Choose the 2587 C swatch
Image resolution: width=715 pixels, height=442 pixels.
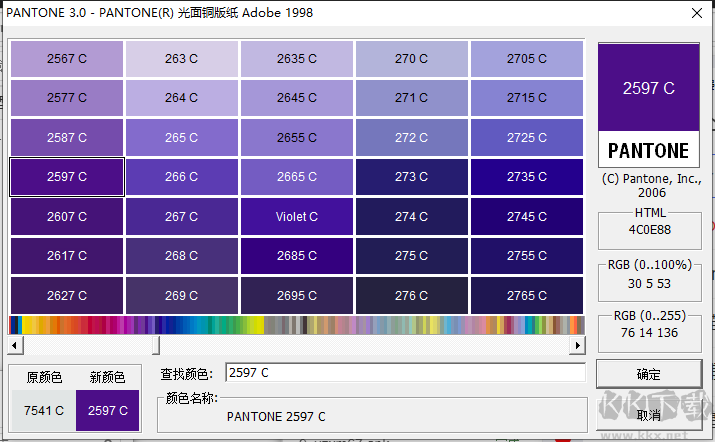pos(67,138)
